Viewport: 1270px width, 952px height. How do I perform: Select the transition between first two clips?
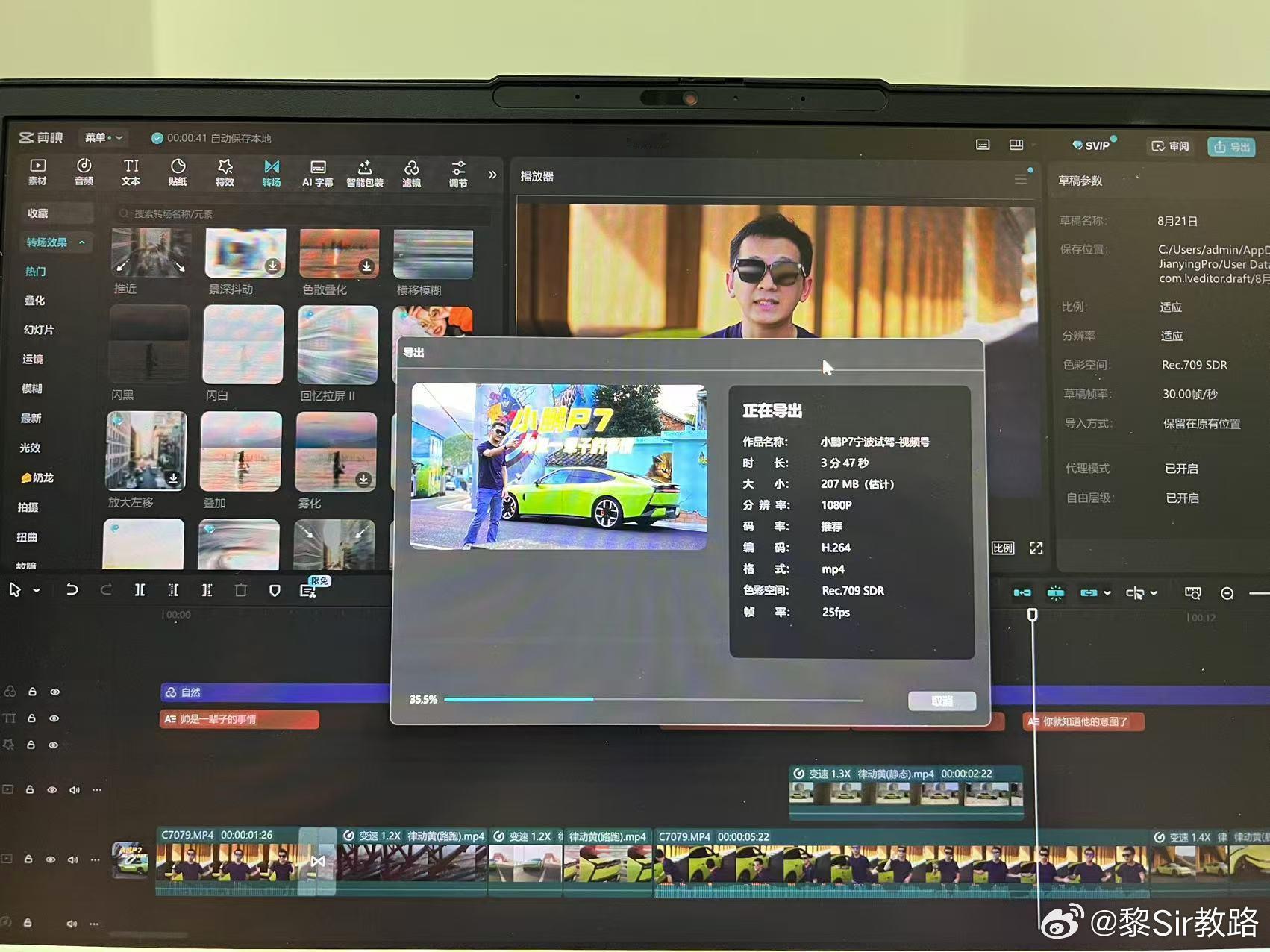pos(318,861)
